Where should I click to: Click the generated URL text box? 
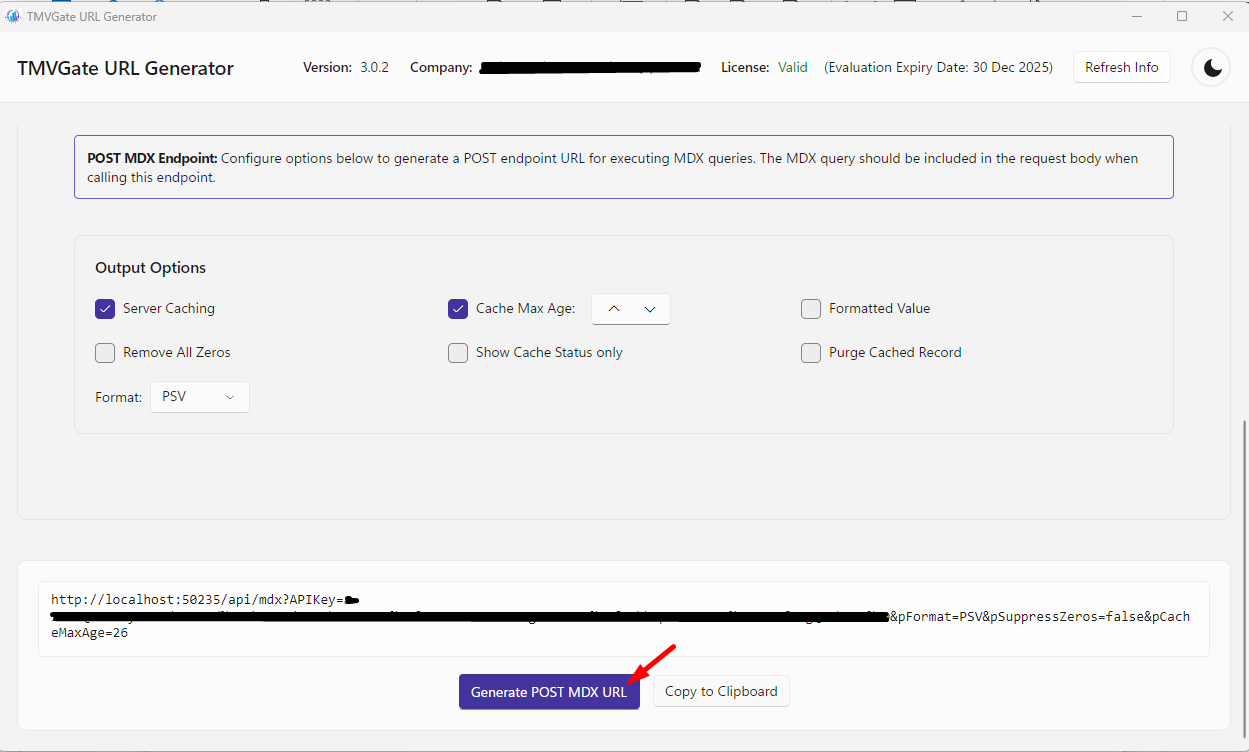pos(624,619)
